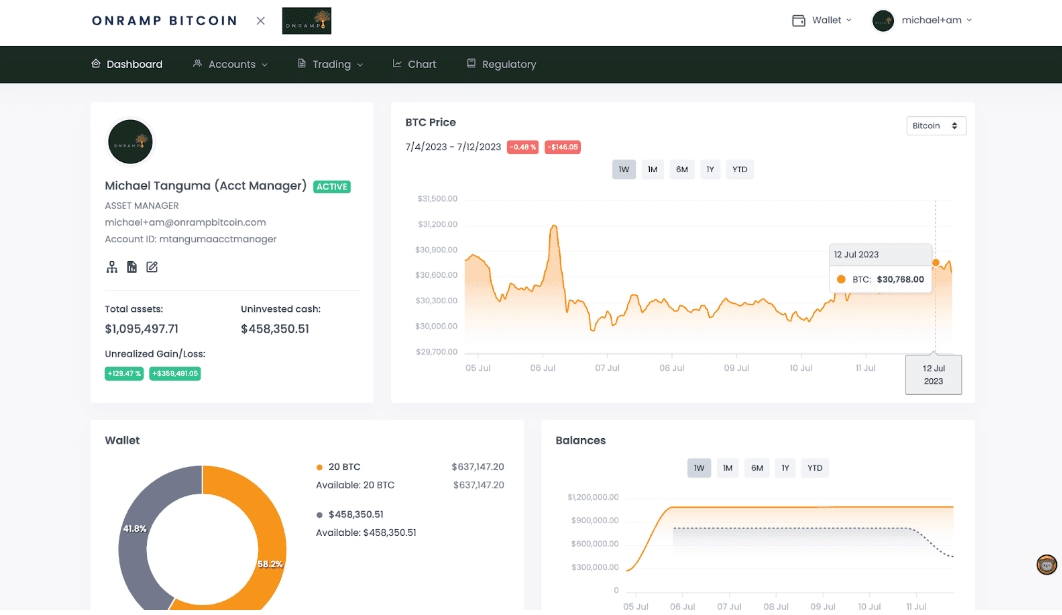The image size is (1062, 615).
Task: Click the user avatar in top bar
Action: coord(883,20)
